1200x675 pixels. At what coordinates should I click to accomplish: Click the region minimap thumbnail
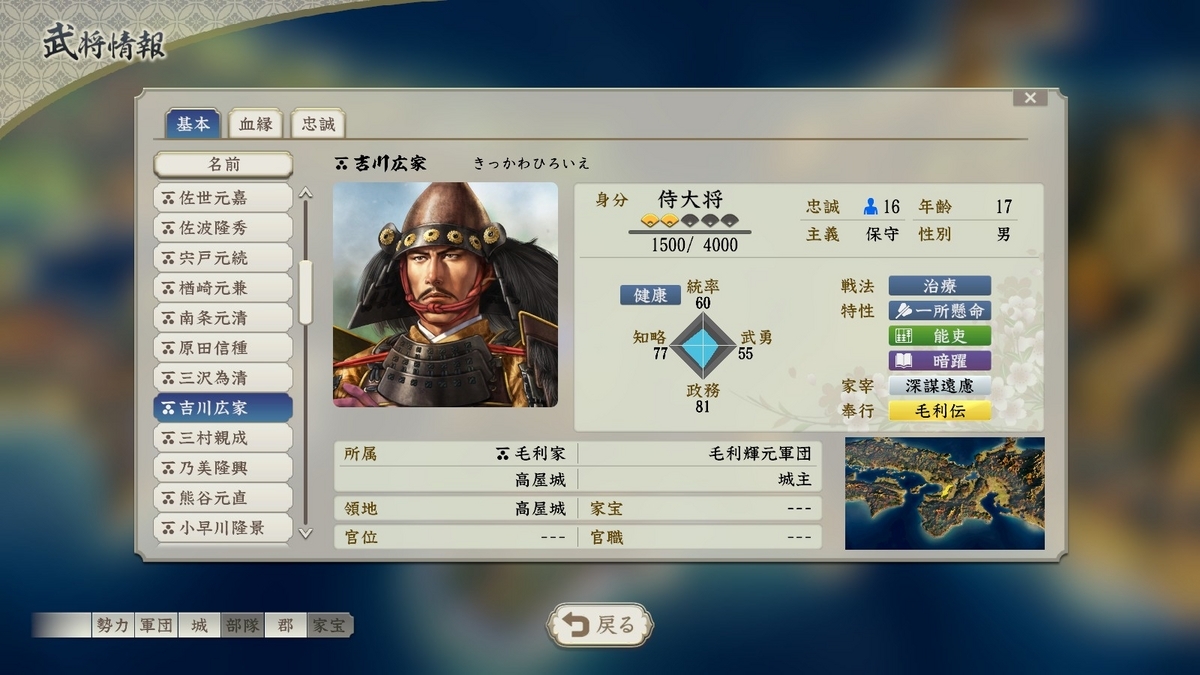point(944,493)
